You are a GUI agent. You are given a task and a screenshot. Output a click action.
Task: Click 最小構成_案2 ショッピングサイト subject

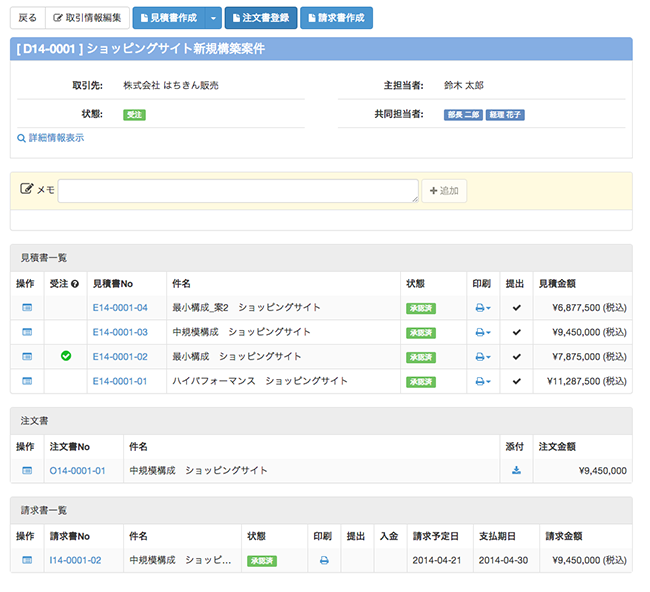[x=246, y=308]
